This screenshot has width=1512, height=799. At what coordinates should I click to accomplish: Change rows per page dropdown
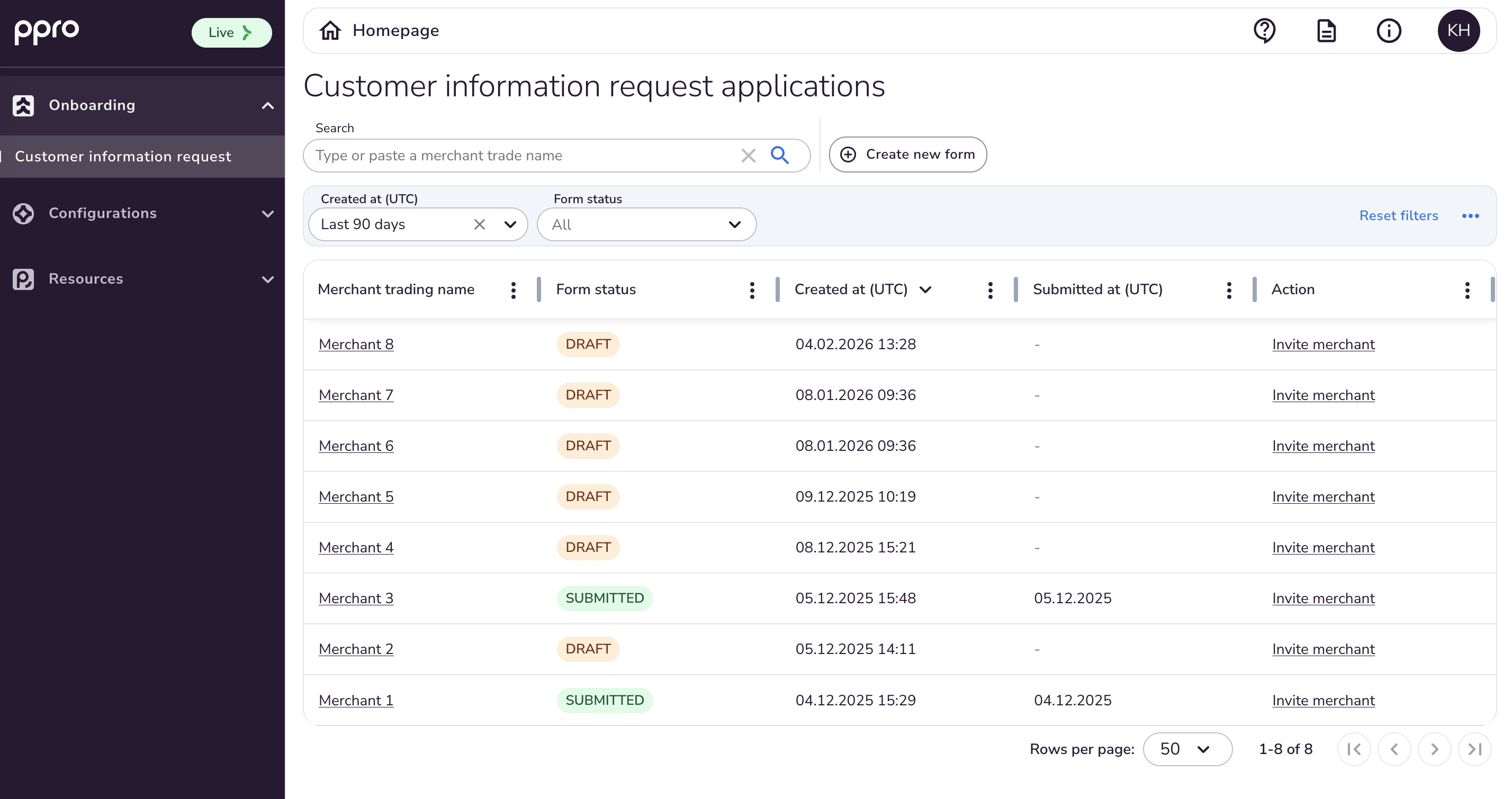click(x=1187, y=749)
